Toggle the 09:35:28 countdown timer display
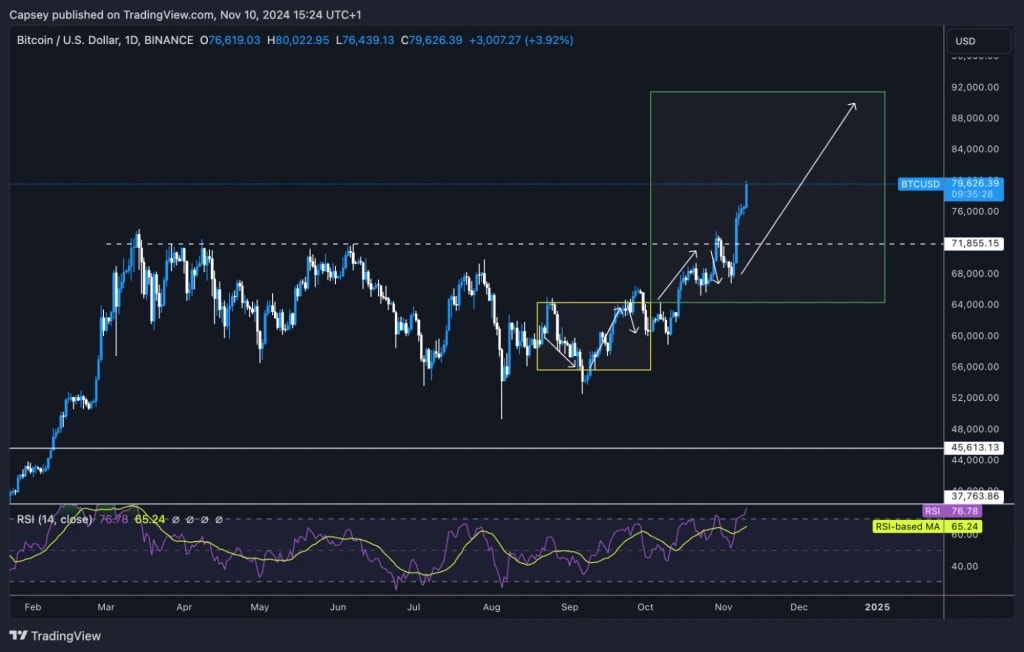1024x652 pixels. click(x=974, y=195)
